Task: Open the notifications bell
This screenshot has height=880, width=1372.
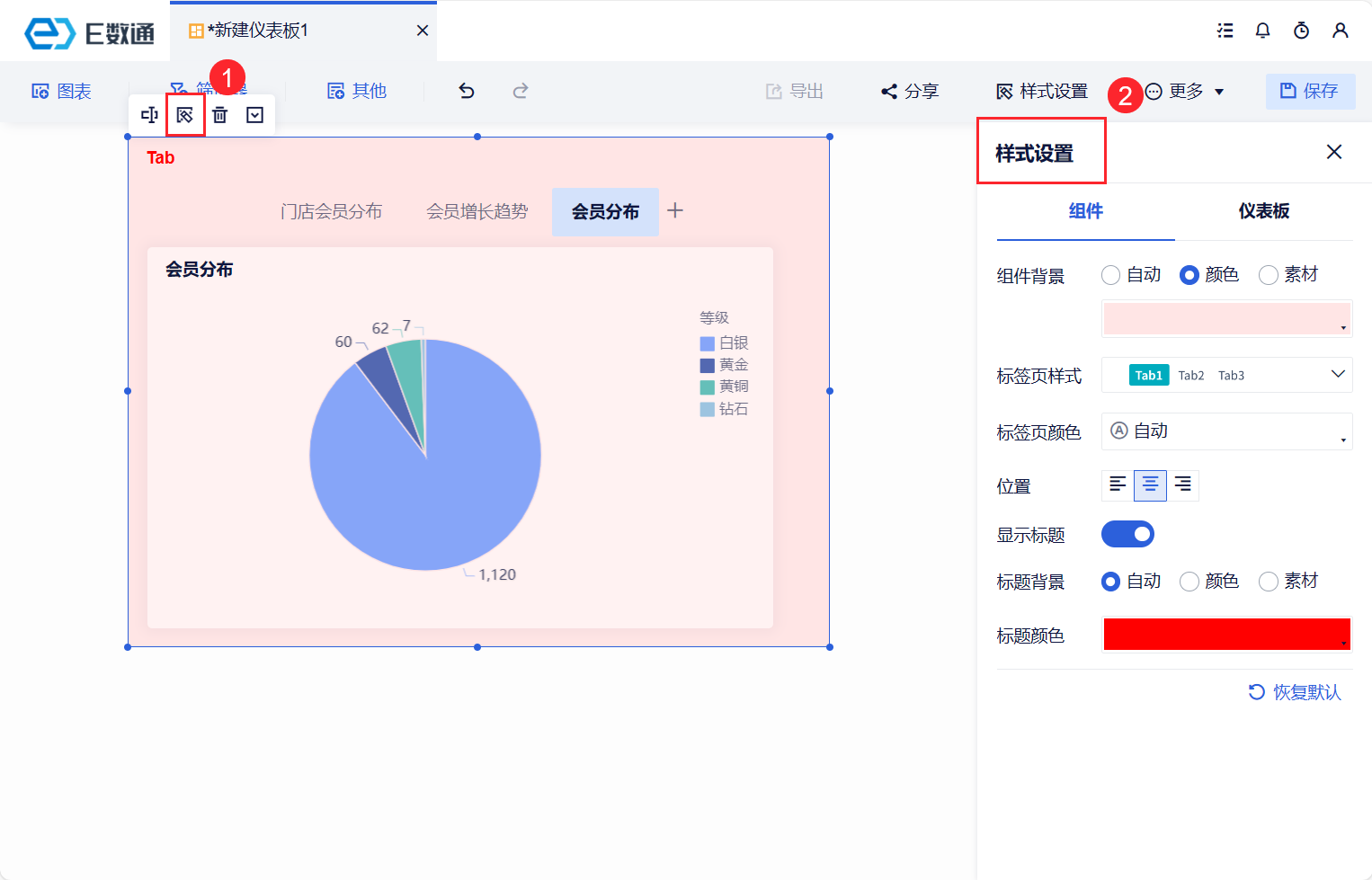Action: click(1263, 31)
